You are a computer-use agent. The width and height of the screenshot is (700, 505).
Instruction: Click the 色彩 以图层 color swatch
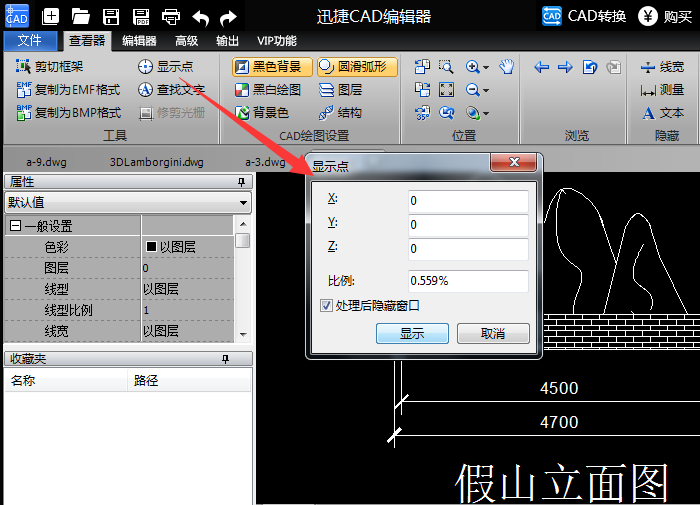click(x=151, y=246)
